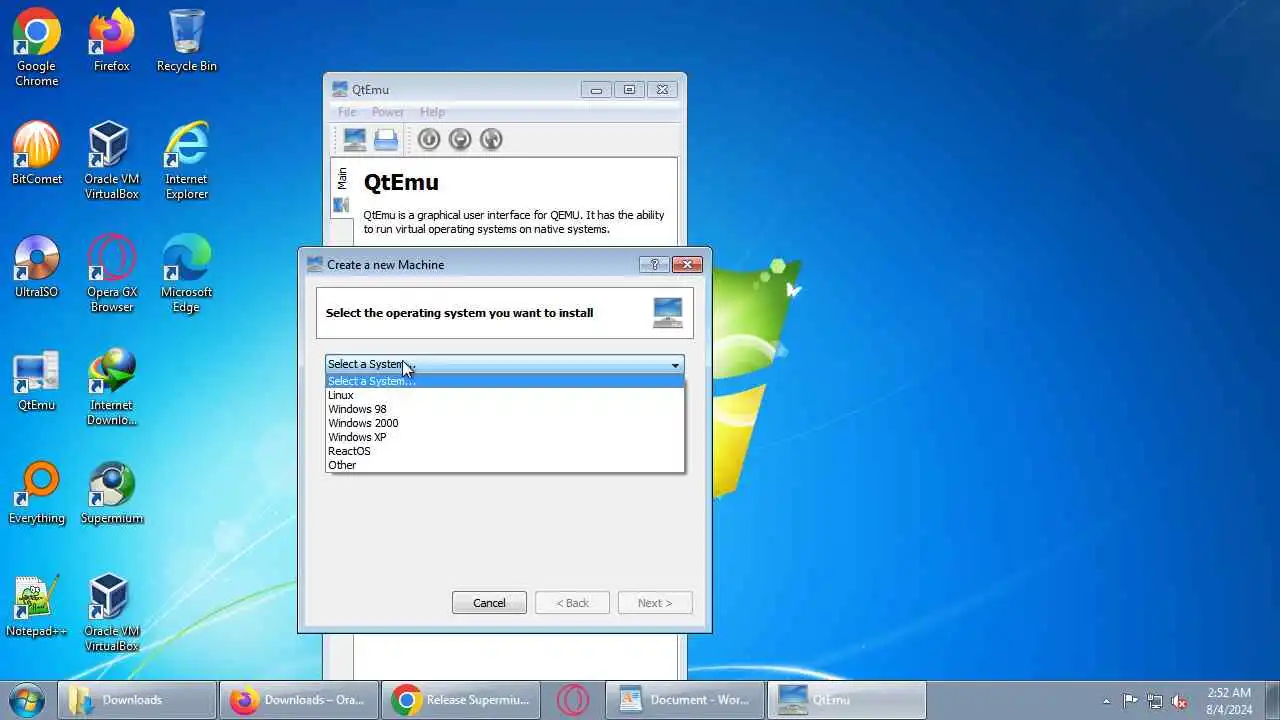This screenshot has width=1280, height=720.
Task: Open the File menu in QtEmu
Action: coord(347,112)
